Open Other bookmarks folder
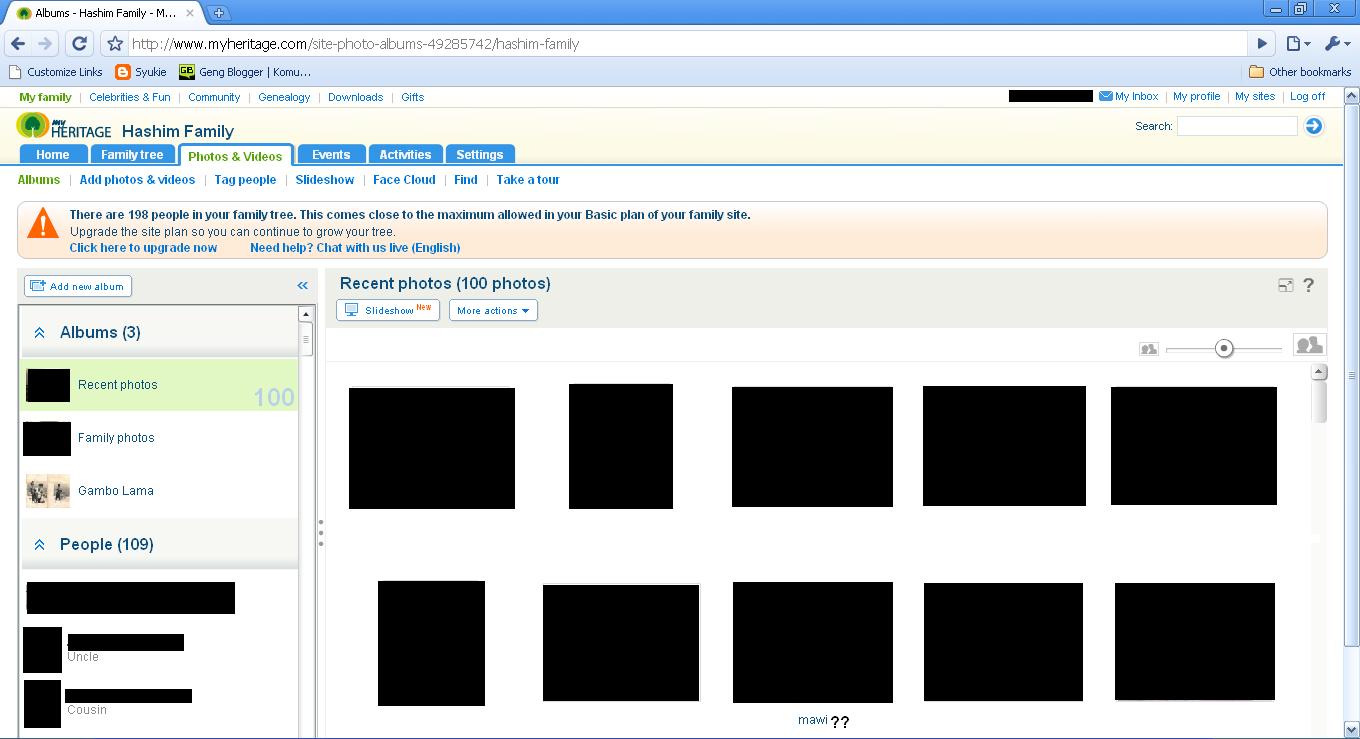 click(1300, 72)
